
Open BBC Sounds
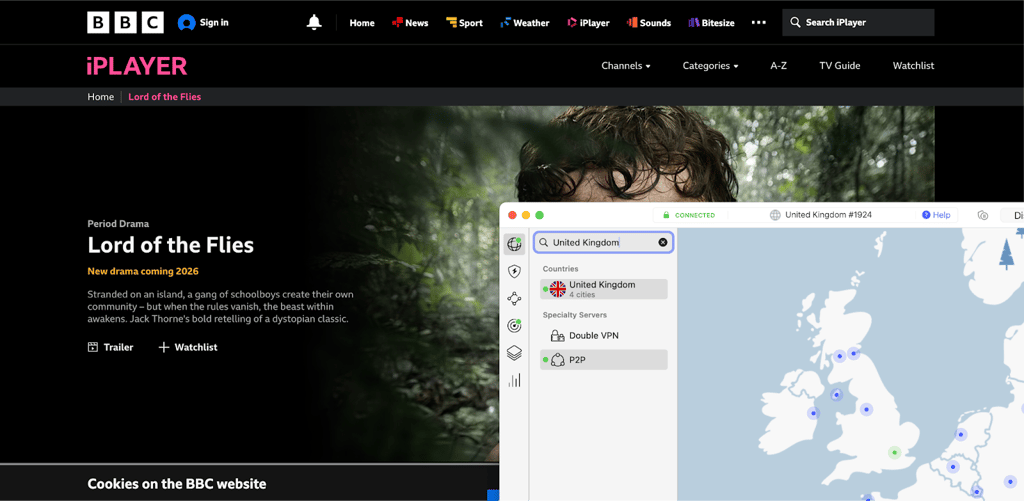(x=648, y=23)
